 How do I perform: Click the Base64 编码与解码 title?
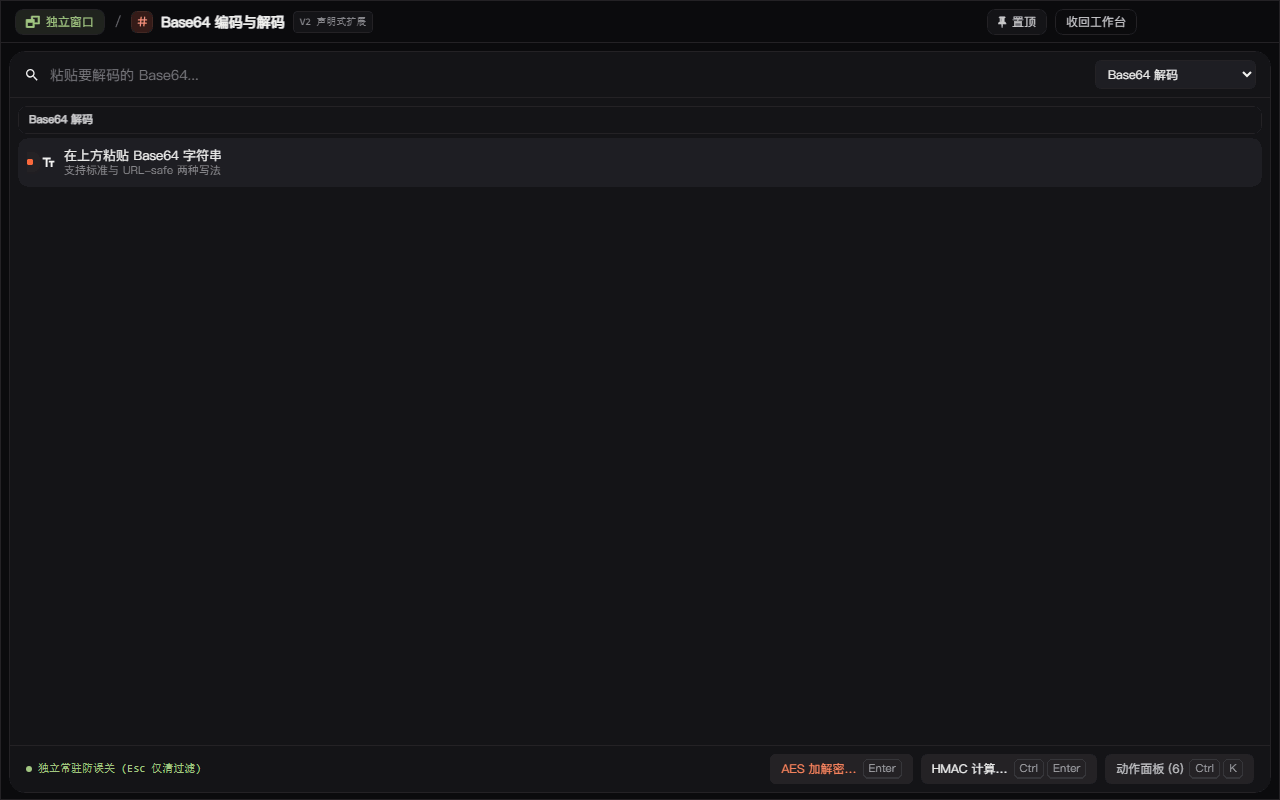coord(222,22)
